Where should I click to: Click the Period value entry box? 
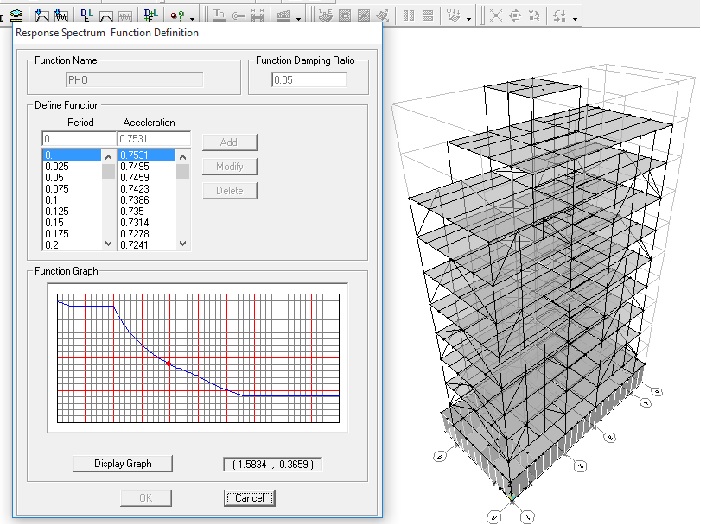click(78, 139)
